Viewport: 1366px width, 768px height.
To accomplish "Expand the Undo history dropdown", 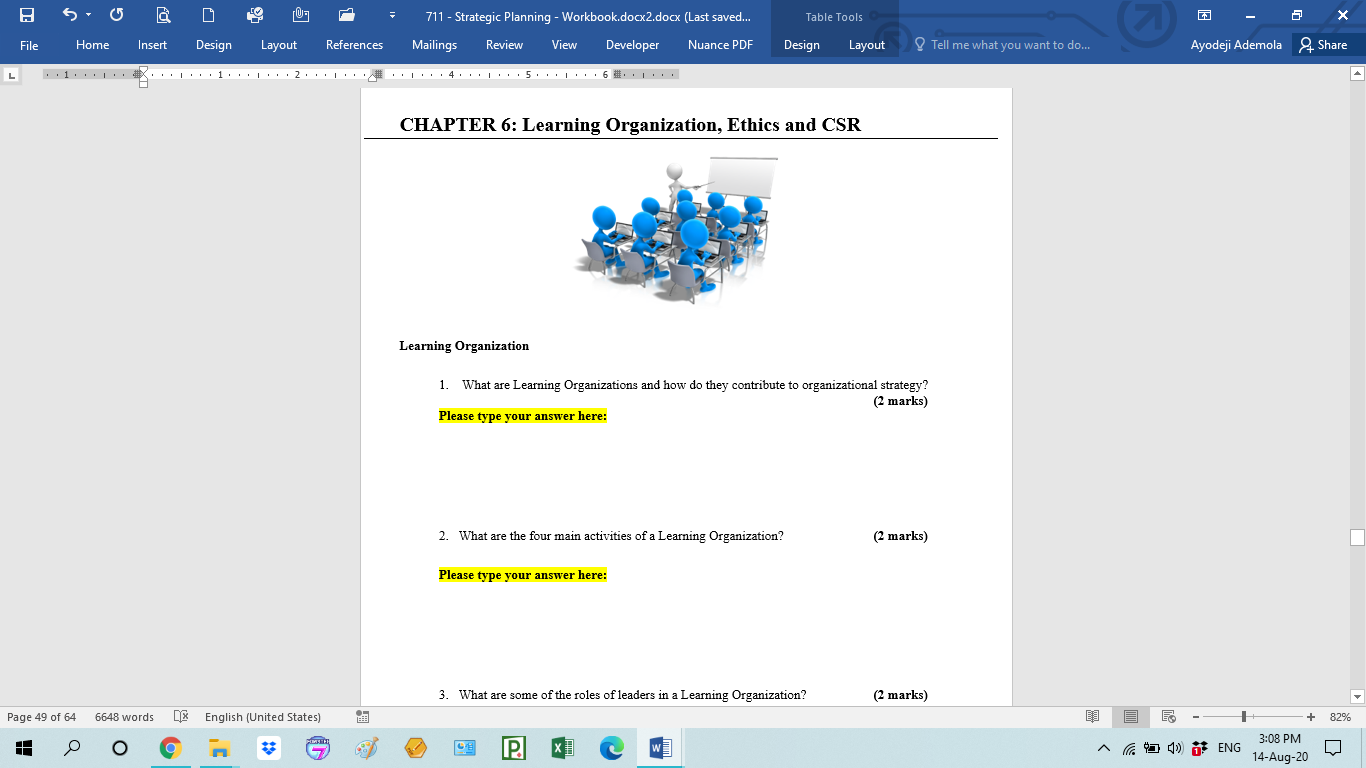I will (88, 15).
